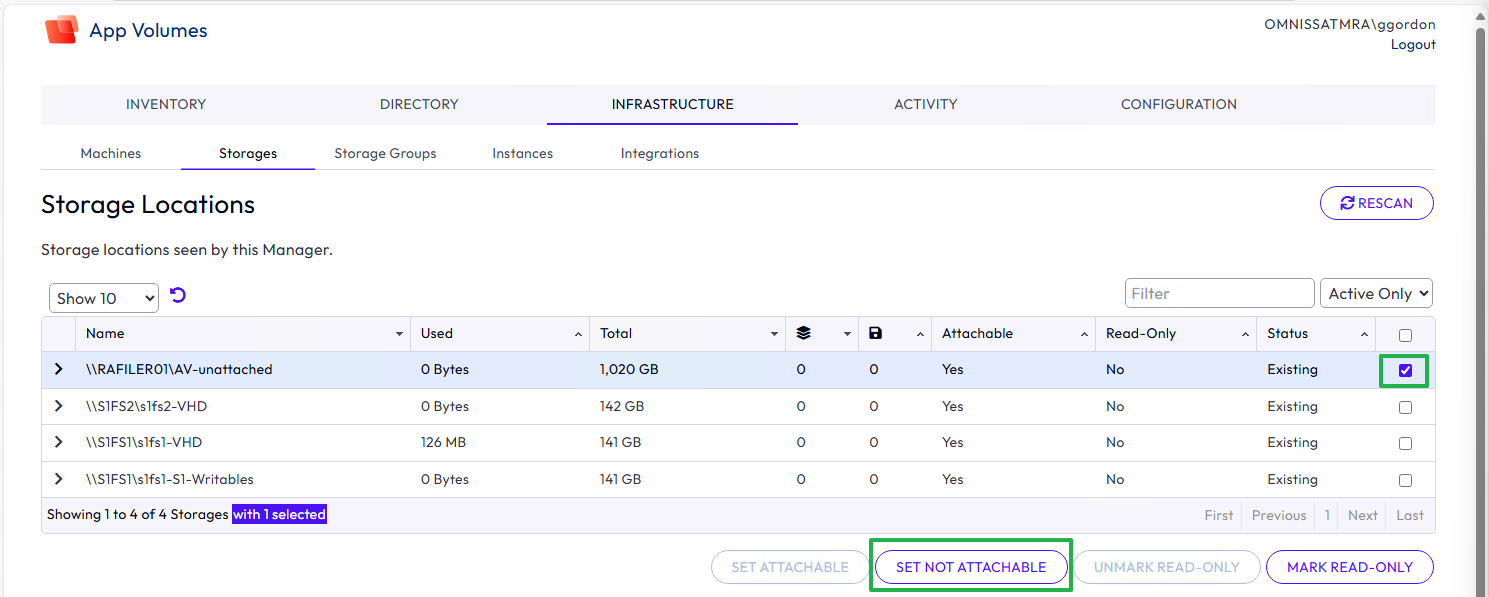Click the Logout link
This screenshot has height=597, width=1489.
(x=1413, y=44)
